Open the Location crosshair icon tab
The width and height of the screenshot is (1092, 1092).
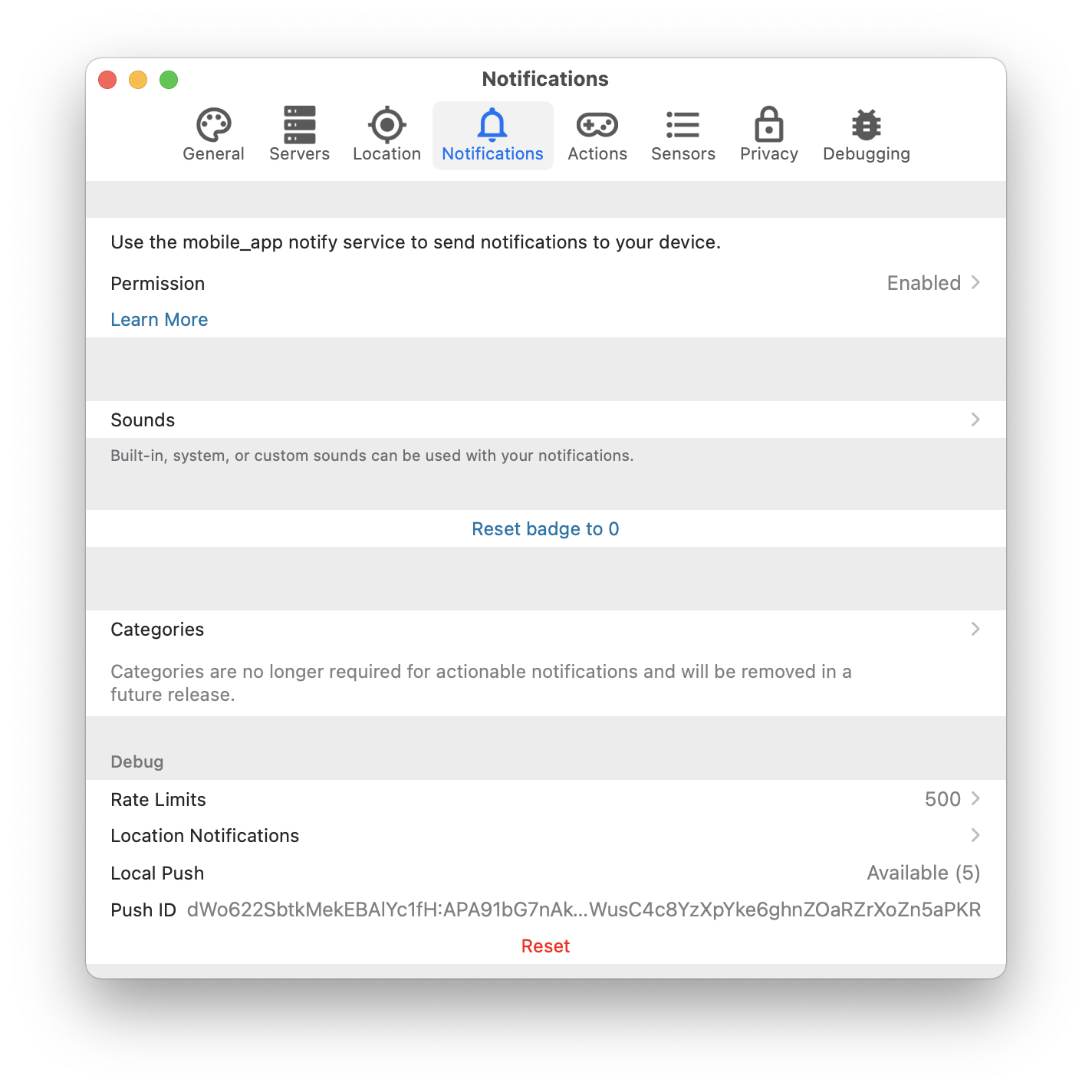pos(386,135)
